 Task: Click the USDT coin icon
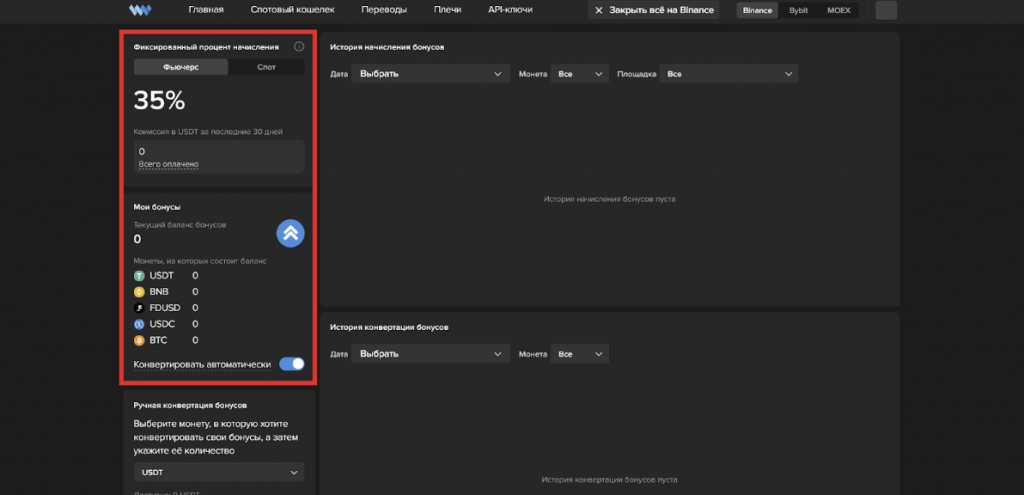(140, 275)
